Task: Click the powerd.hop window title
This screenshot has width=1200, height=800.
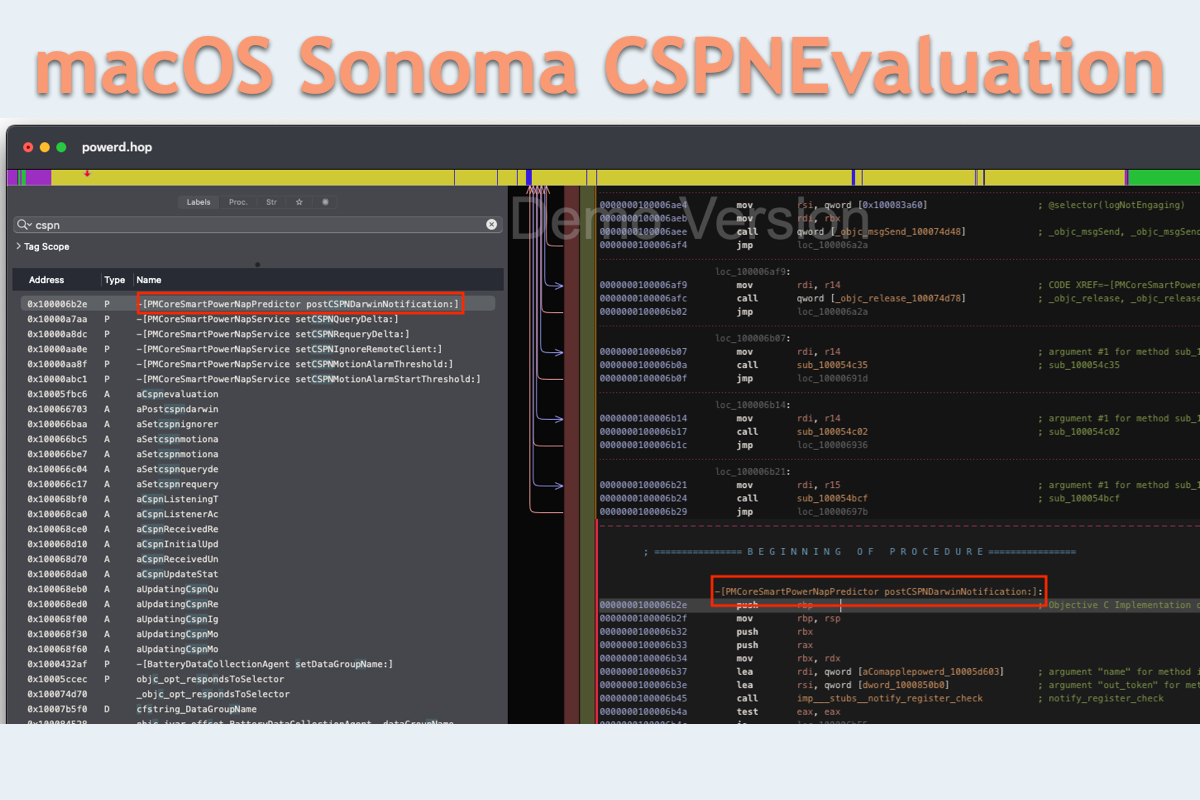Action: (x=117, y=147)
